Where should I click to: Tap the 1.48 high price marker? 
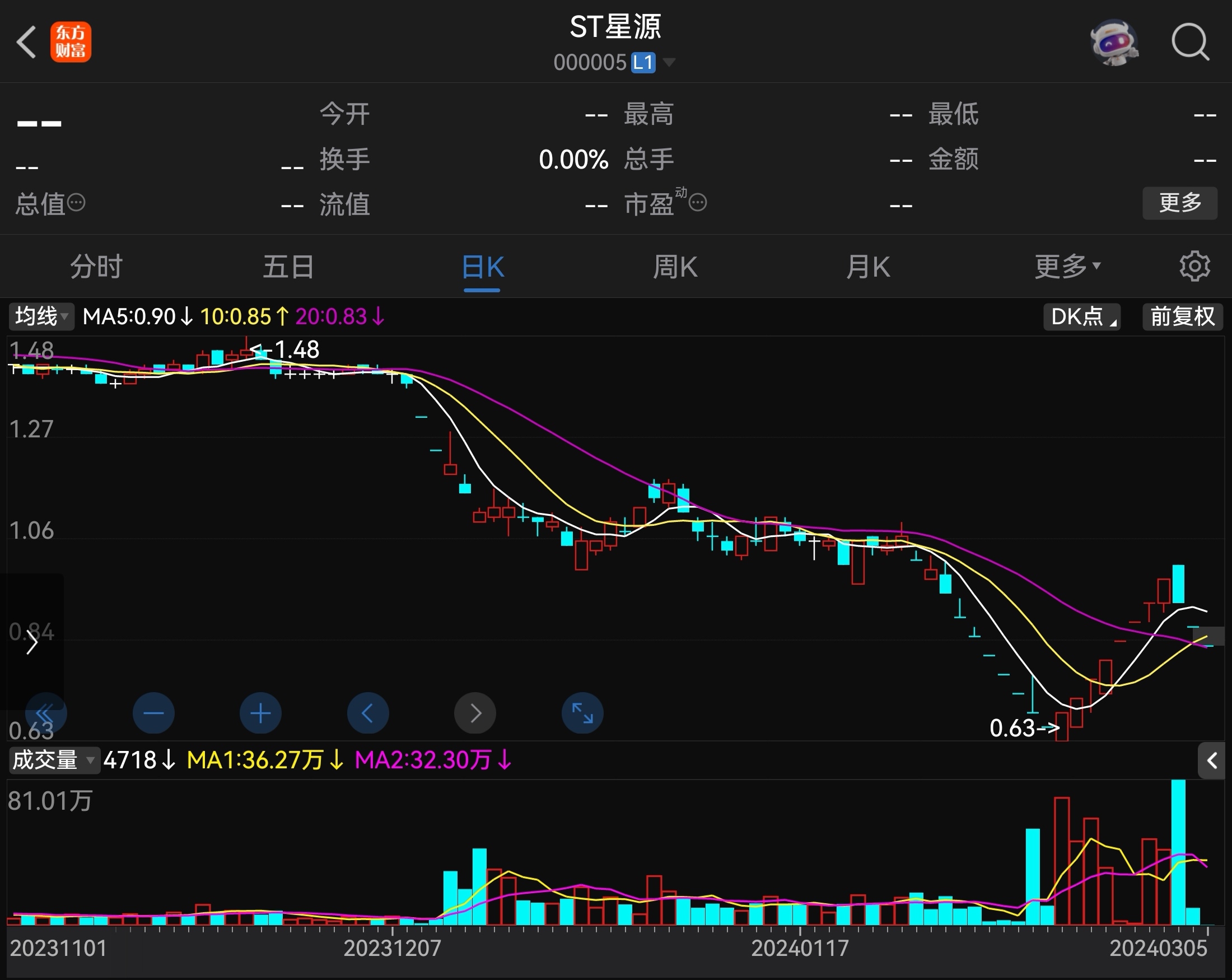coord(284,349)
